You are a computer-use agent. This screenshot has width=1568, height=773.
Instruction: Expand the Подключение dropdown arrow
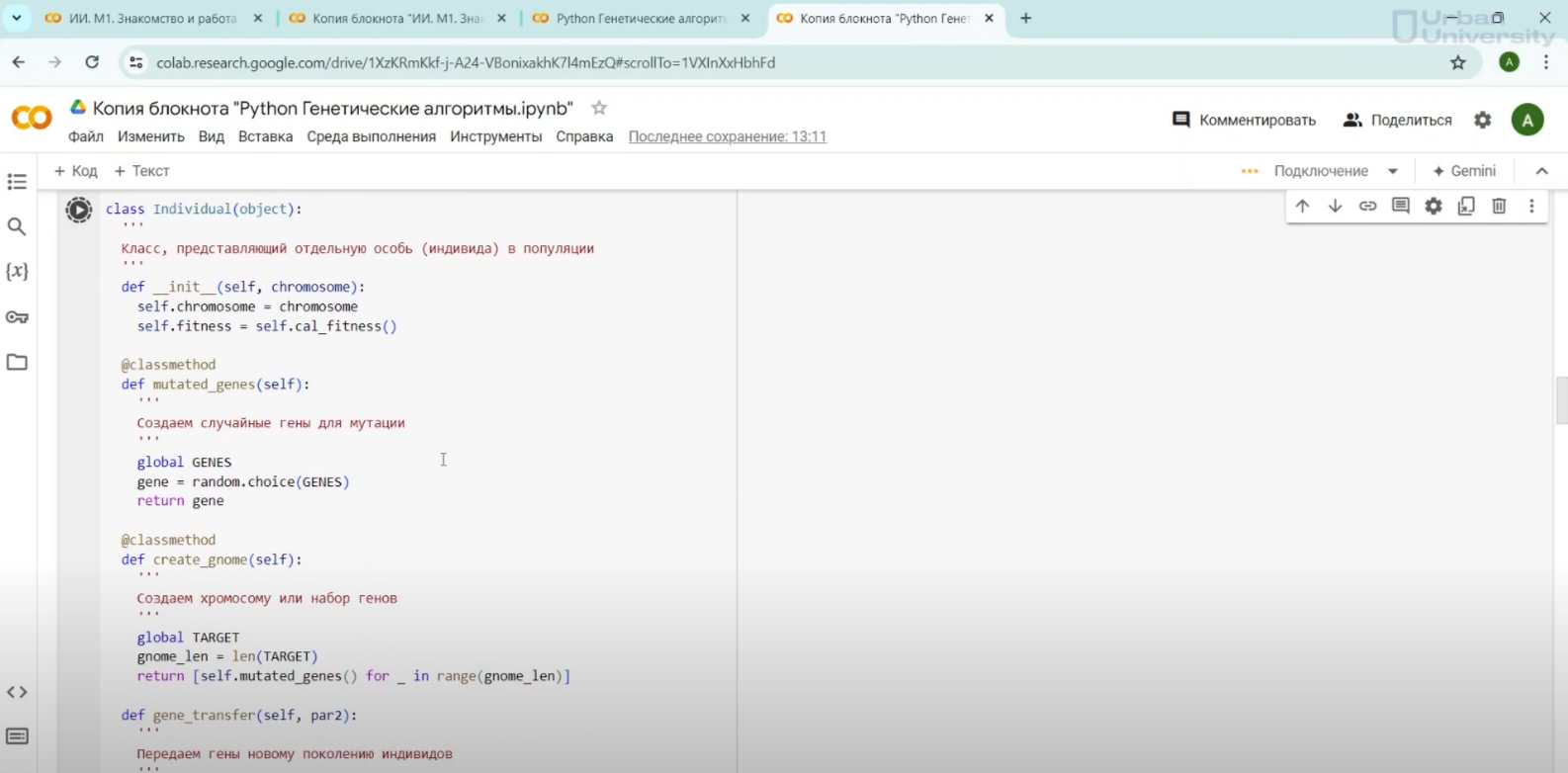click(x=1393, y=171)
